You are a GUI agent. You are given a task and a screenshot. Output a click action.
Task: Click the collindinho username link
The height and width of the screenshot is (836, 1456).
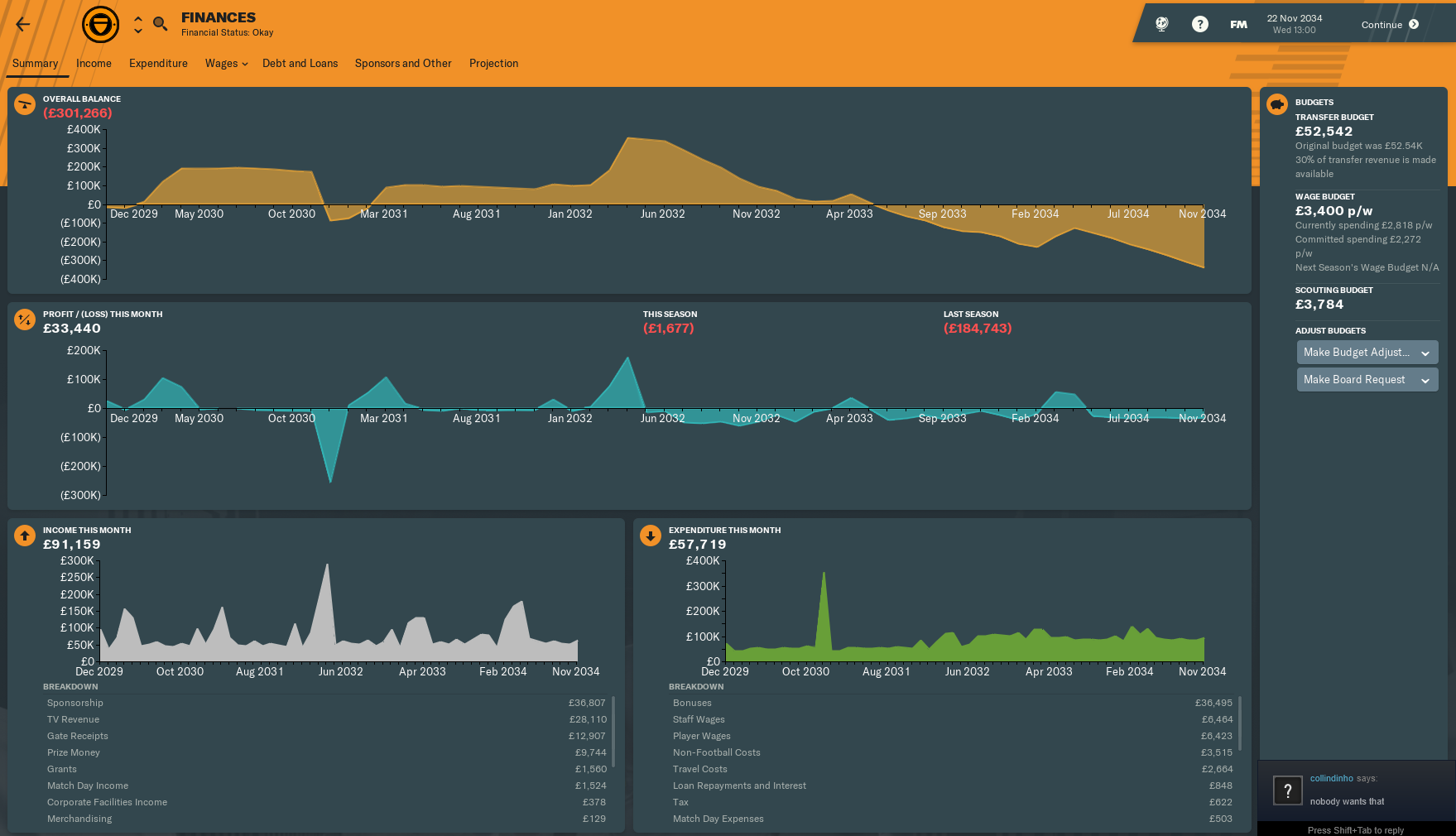1331,778
